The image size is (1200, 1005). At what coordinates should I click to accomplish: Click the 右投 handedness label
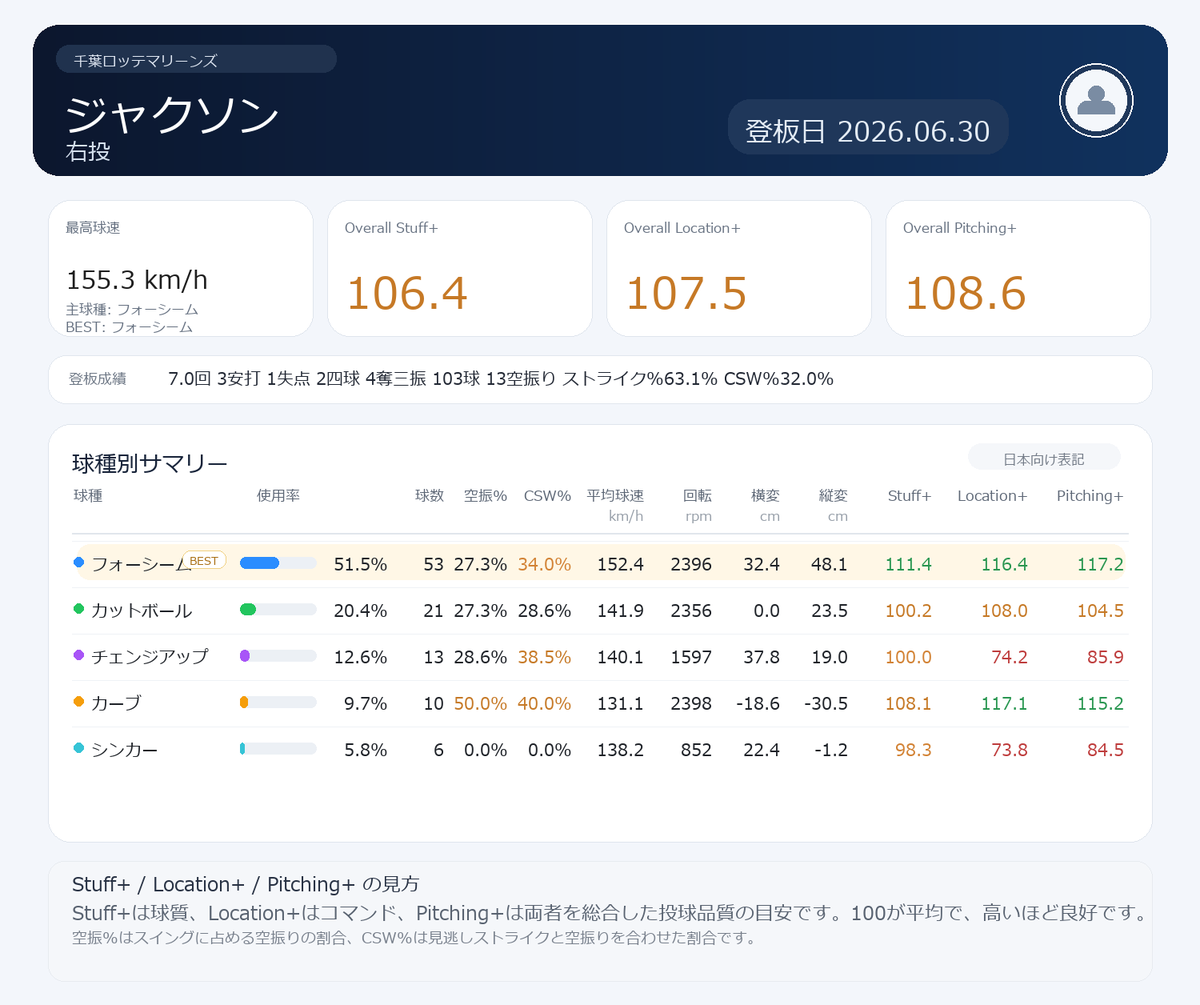[x=88, y=152]
